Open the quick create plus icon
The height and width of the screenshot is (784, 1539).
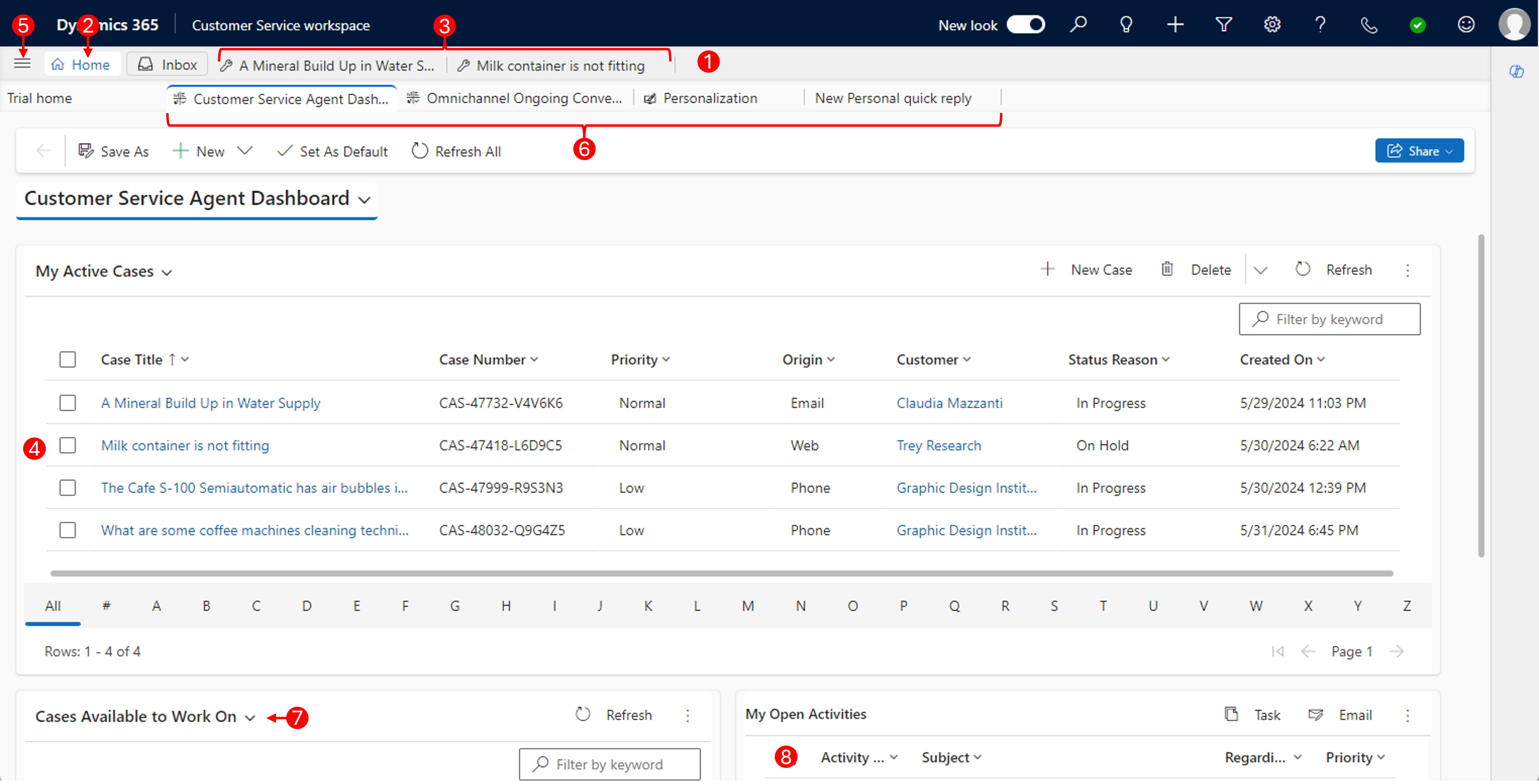pos(1175,24)
